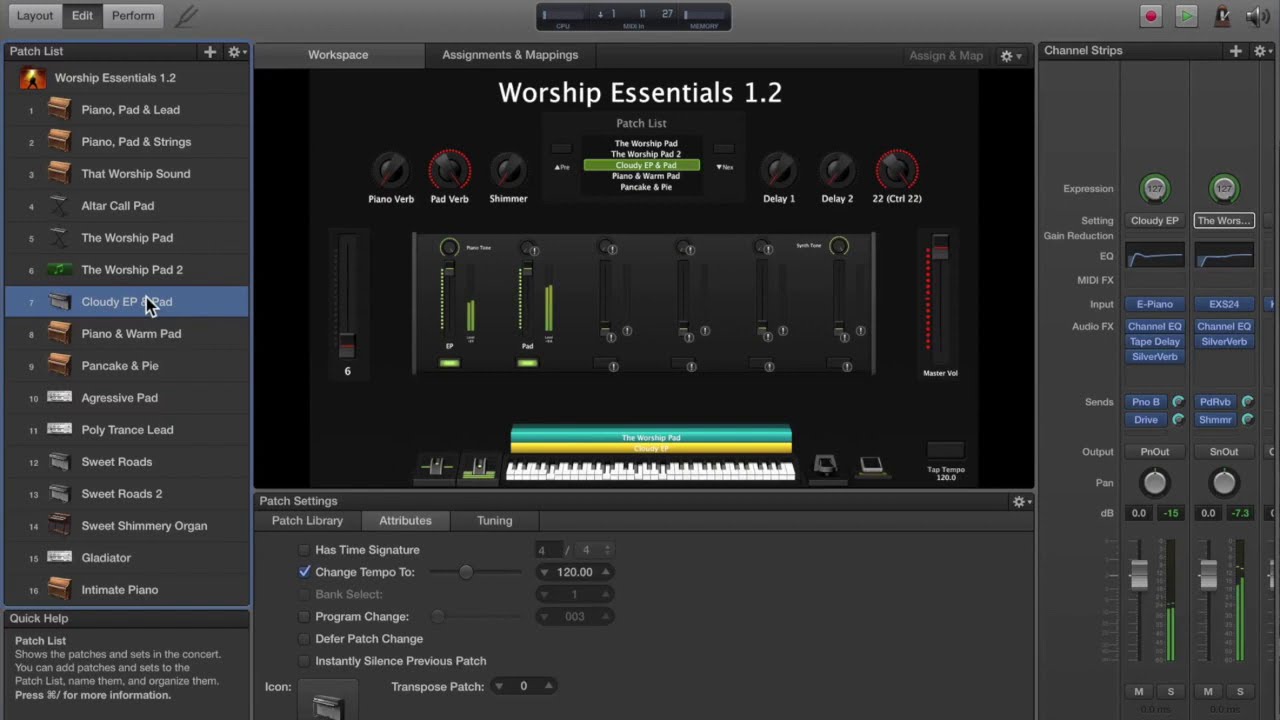Click the Piano Verb knob
Viewport: 1280px width, 720px height.
click(390, 169)
